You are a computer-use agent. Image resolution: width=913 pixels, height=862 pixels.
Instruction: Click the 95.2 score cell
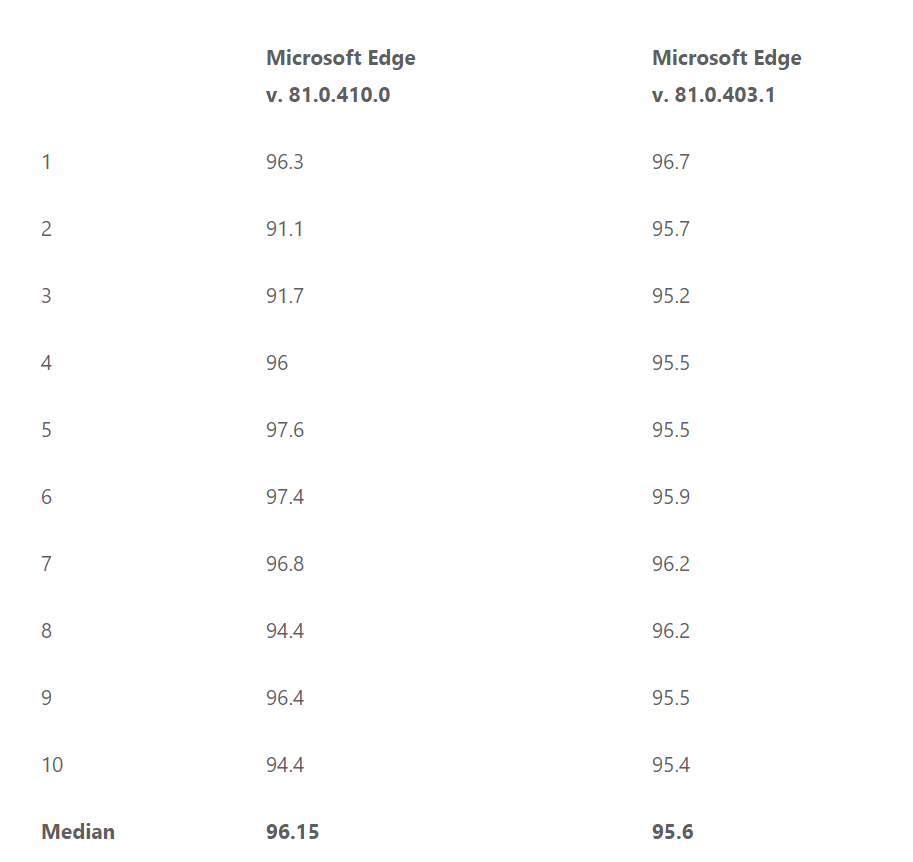(x=670, y=296)
